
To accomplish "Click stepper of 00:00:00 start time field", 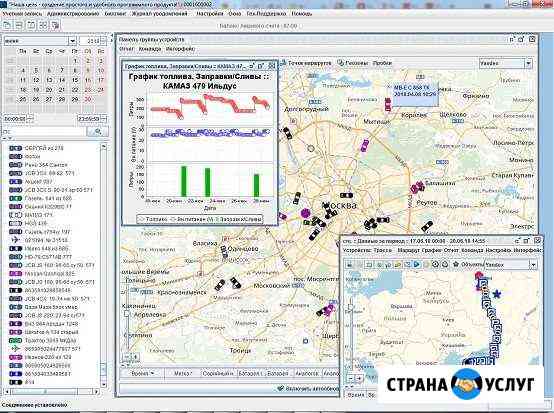I will [x=30, y=119].
